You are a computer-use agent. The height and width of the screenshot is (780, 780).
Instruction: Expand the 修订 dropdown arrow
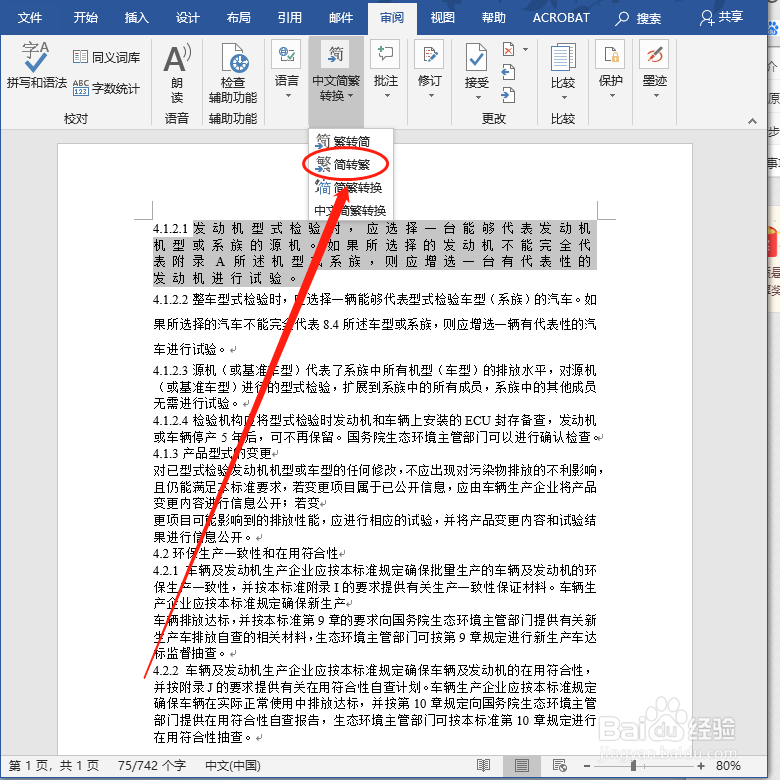pos(431,96)
